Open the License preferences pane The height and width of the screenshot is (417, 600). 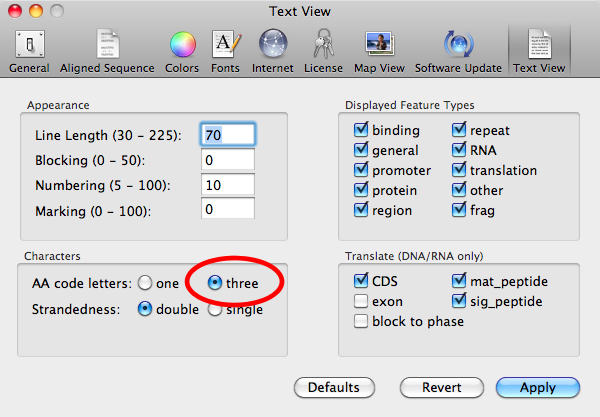(322, 50)
